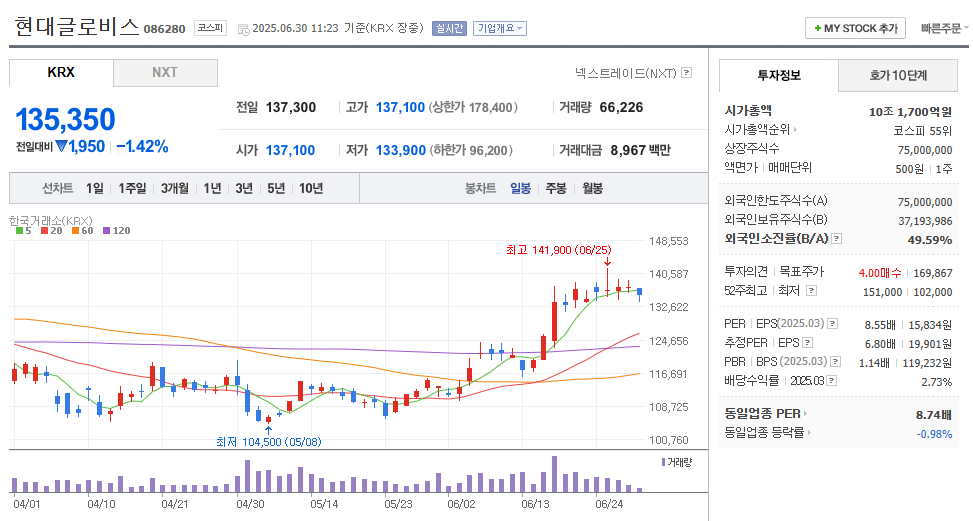Open the NXT help question icon
This screenshot has height=521, width=973.
(686, 73)
